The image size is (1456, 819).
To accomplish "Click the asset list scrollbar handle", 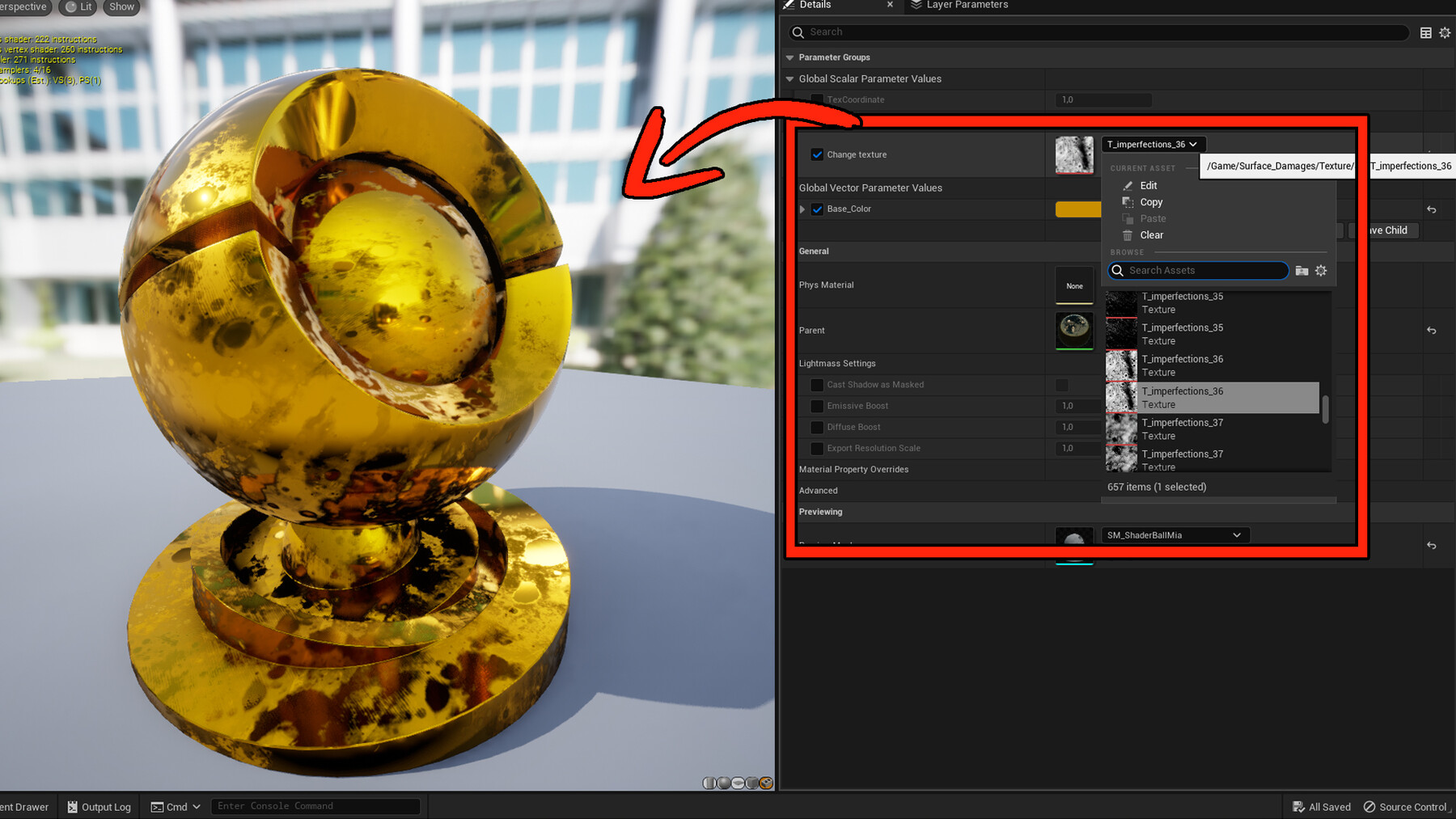I will point(1325,409).
